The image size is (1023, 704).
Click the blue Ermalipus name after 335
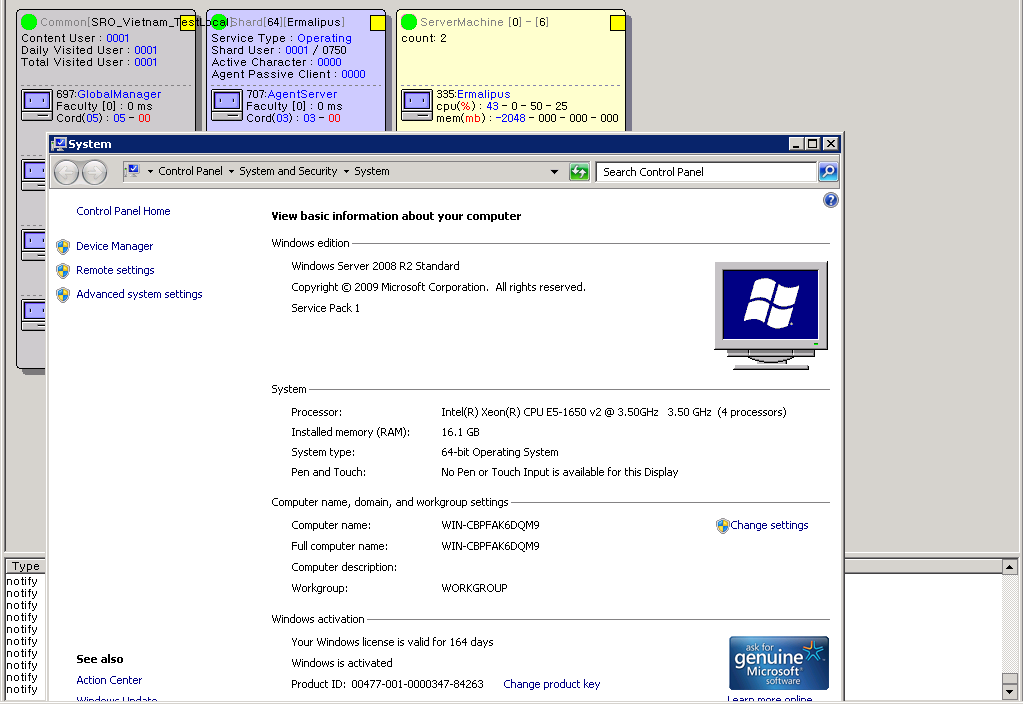tap(483, 94)
